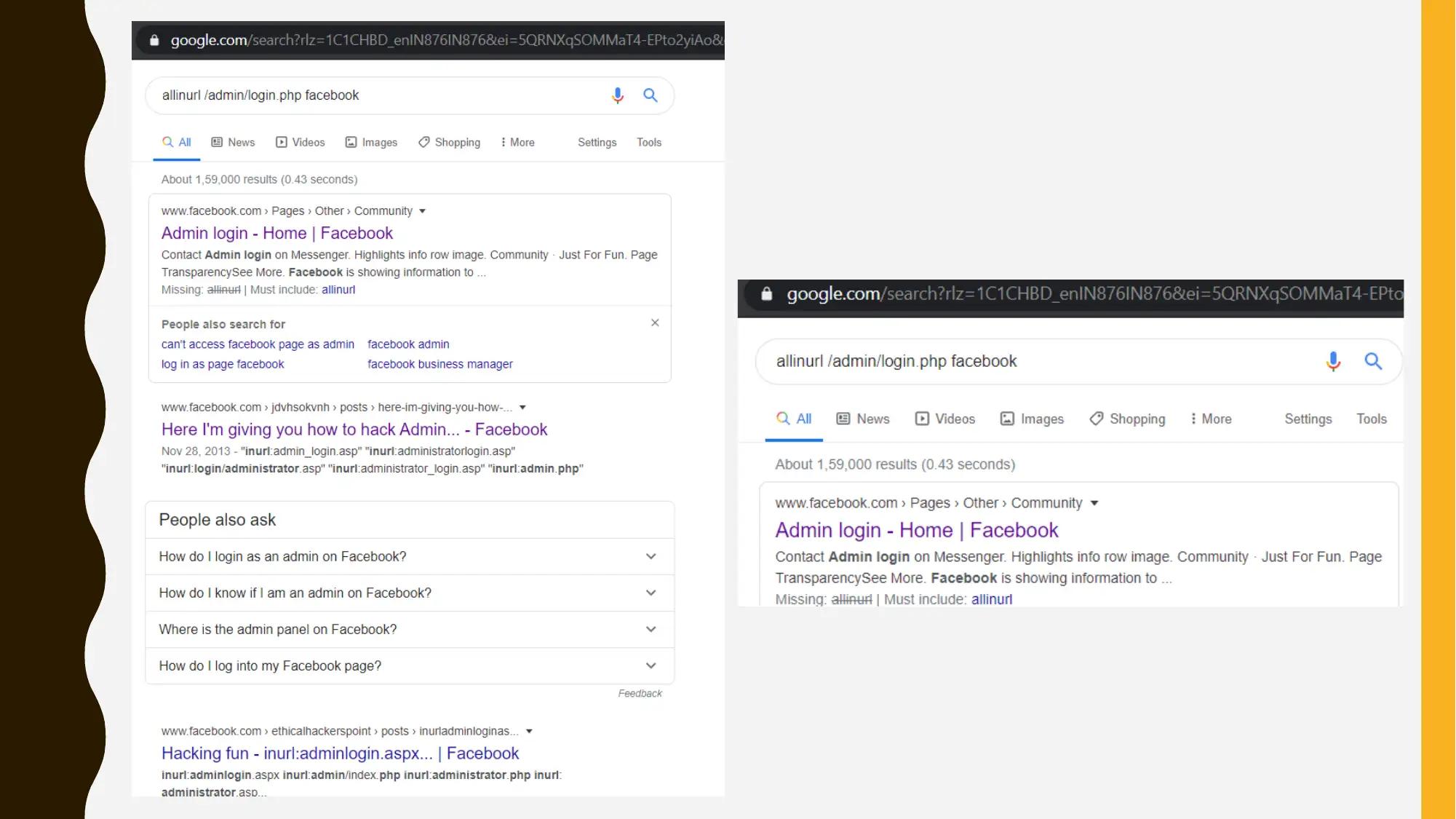
Task: Open the News tab in left screenshot
Action: (x=233, y=142)
